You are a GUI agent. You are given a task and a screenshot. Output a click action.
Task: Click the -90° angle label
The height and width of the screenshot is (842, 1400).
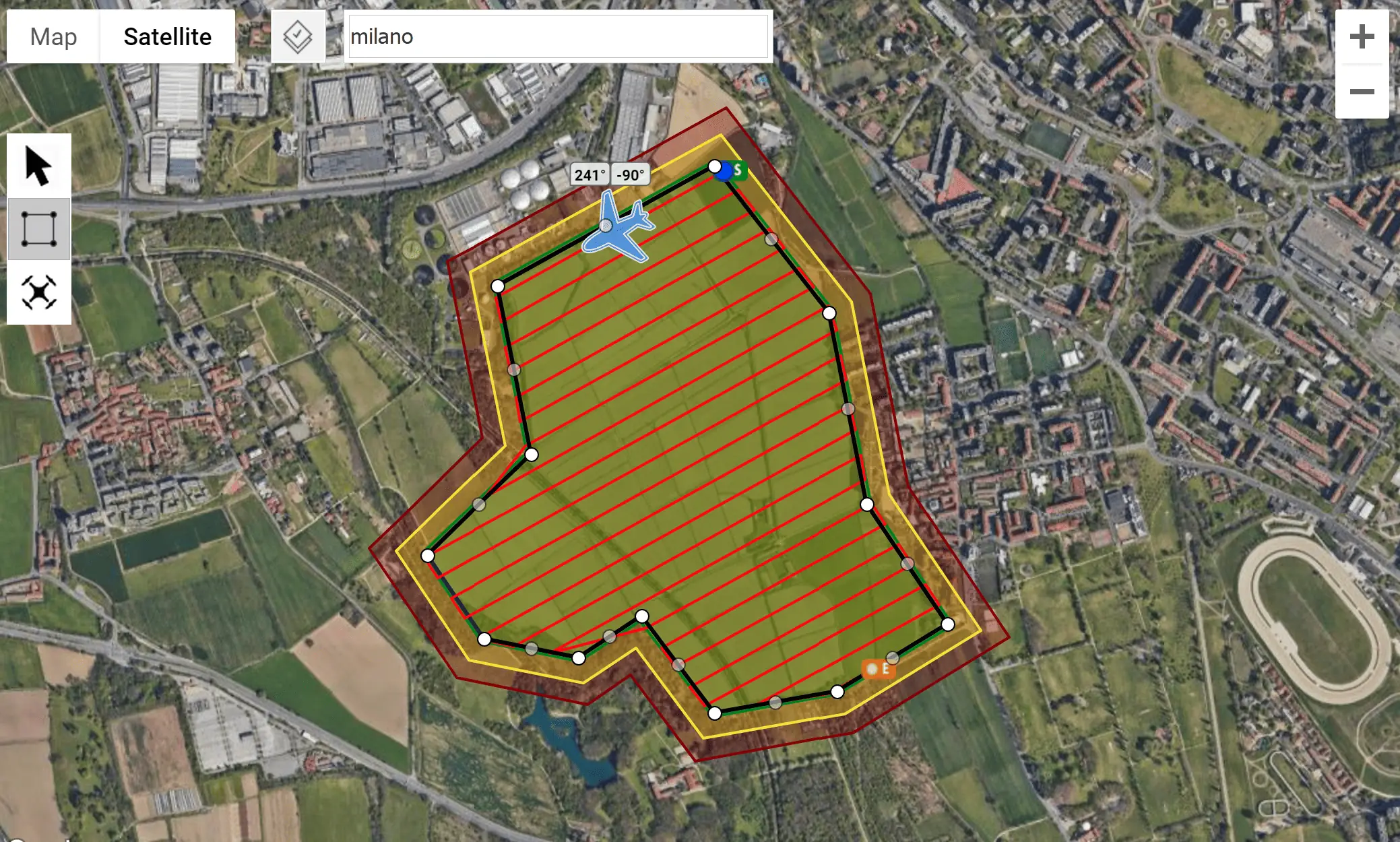click(x=631, y=175)
